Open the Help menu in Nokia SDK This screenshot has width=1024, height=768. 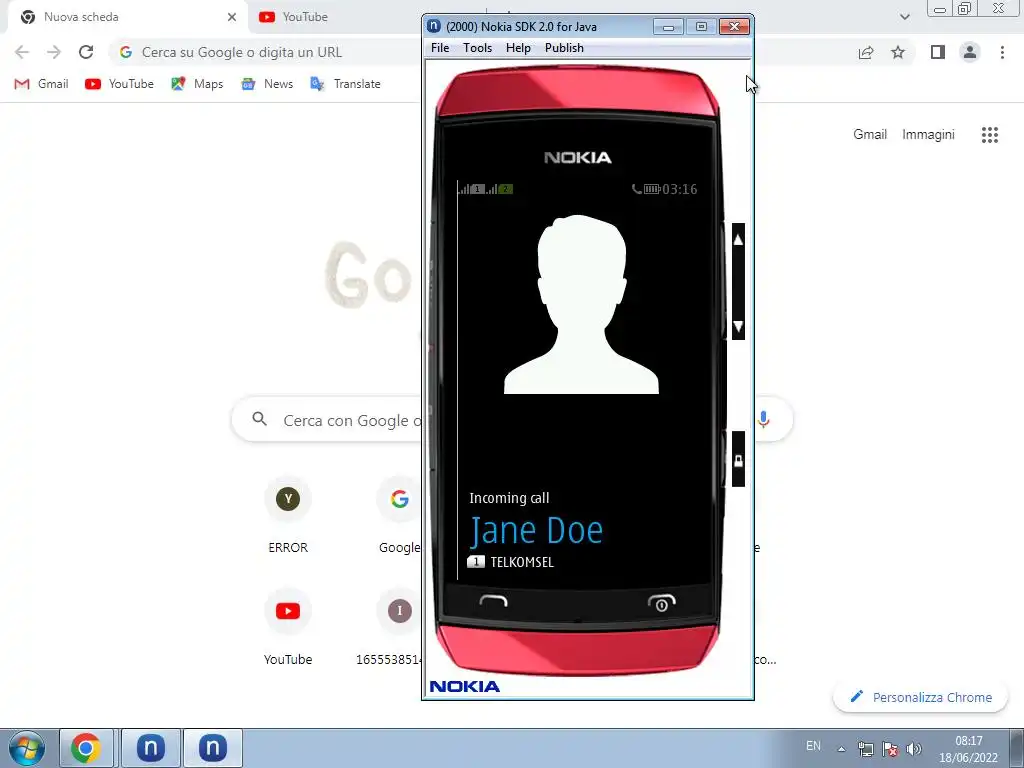(x=518, y=48)
